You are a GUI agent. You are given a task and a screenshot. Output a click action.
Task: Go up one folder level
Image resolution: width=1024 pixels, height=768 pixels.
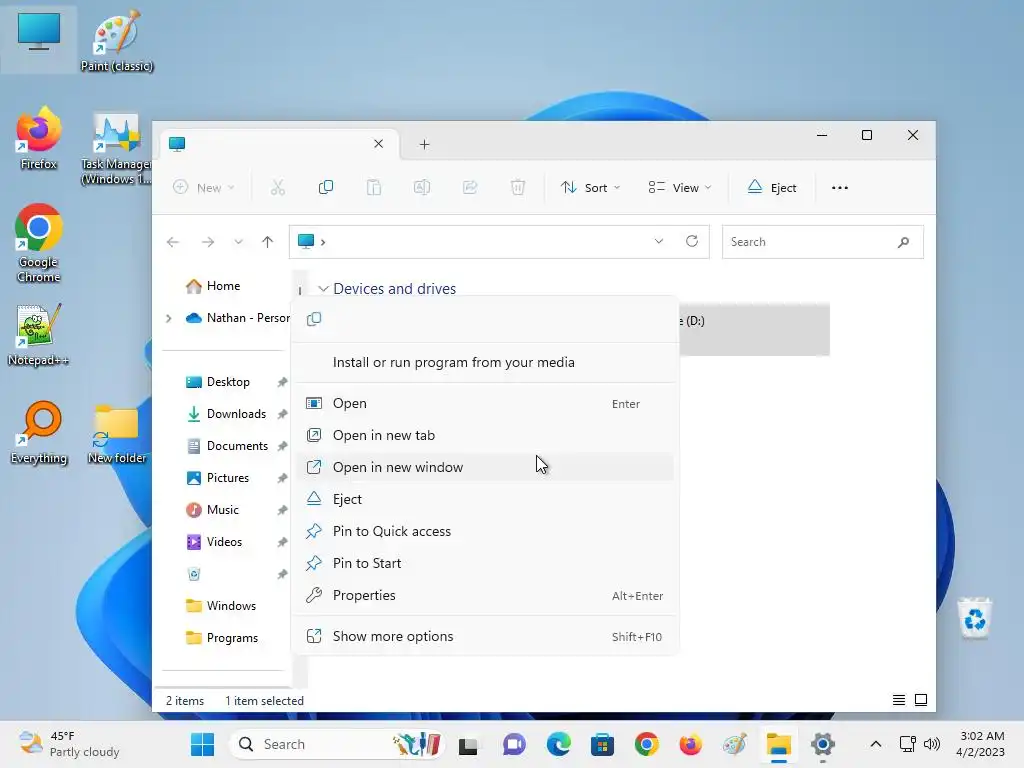tap(267, 242)
